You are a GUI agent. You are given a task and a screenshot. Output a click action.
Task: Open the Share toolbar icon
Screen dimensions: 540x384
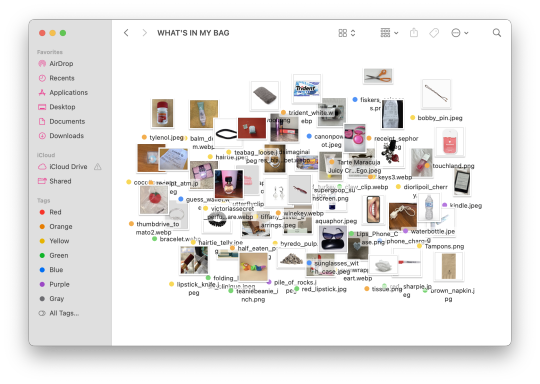pos(414,33)
